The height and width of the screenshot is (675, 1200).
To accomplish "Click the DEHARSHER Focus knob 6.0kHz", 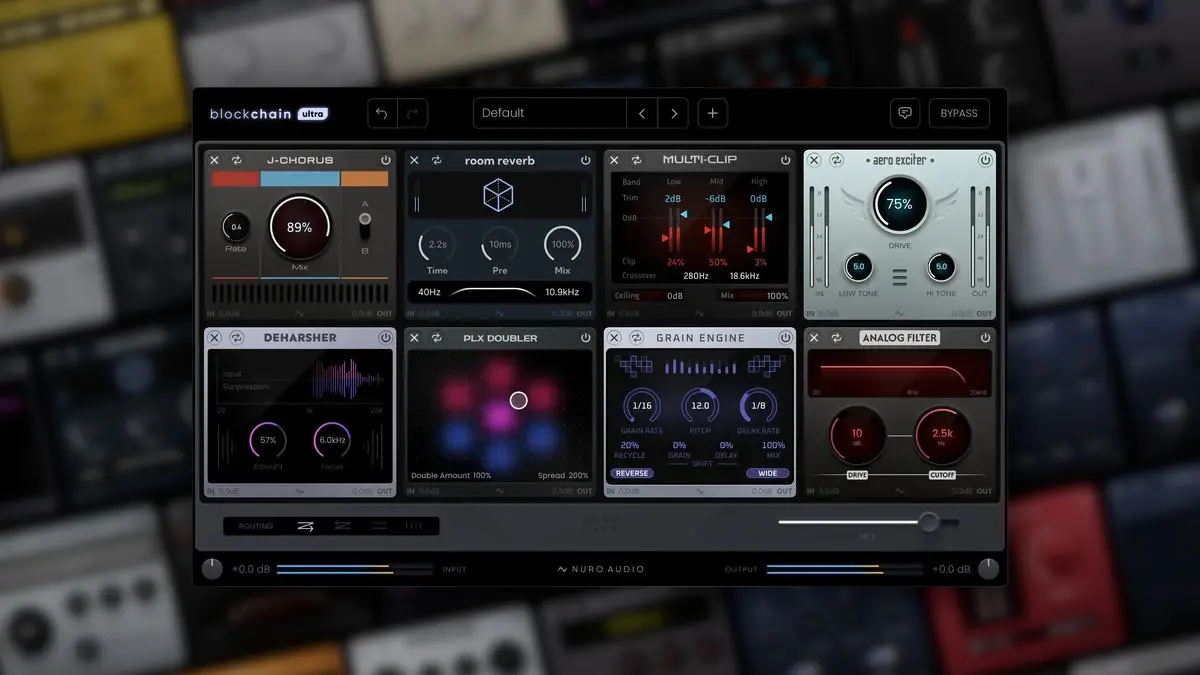I will click(x=332, y=440).
